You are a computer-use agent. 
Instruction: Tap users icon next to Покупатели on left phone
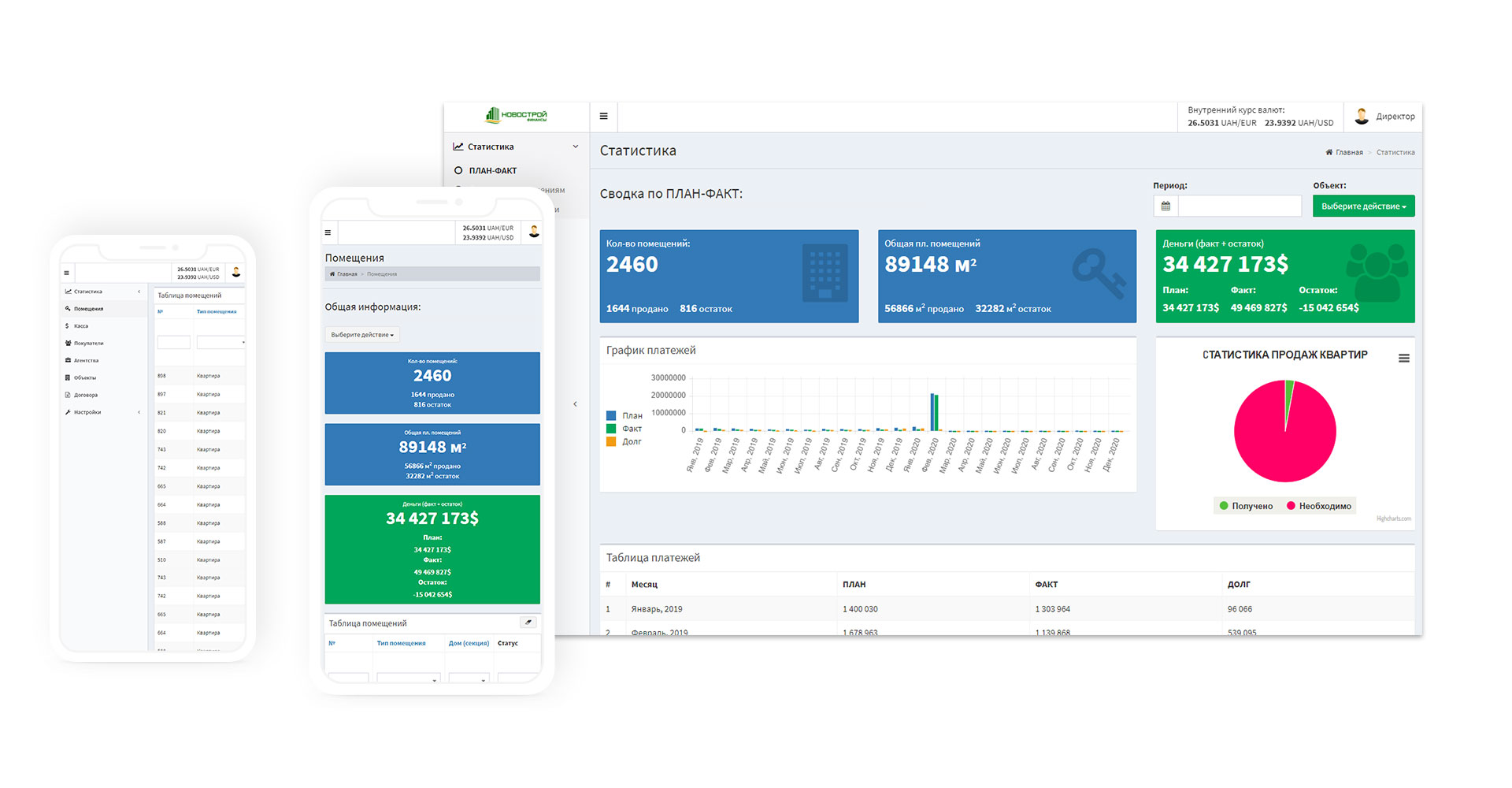(x=68, y=344)
